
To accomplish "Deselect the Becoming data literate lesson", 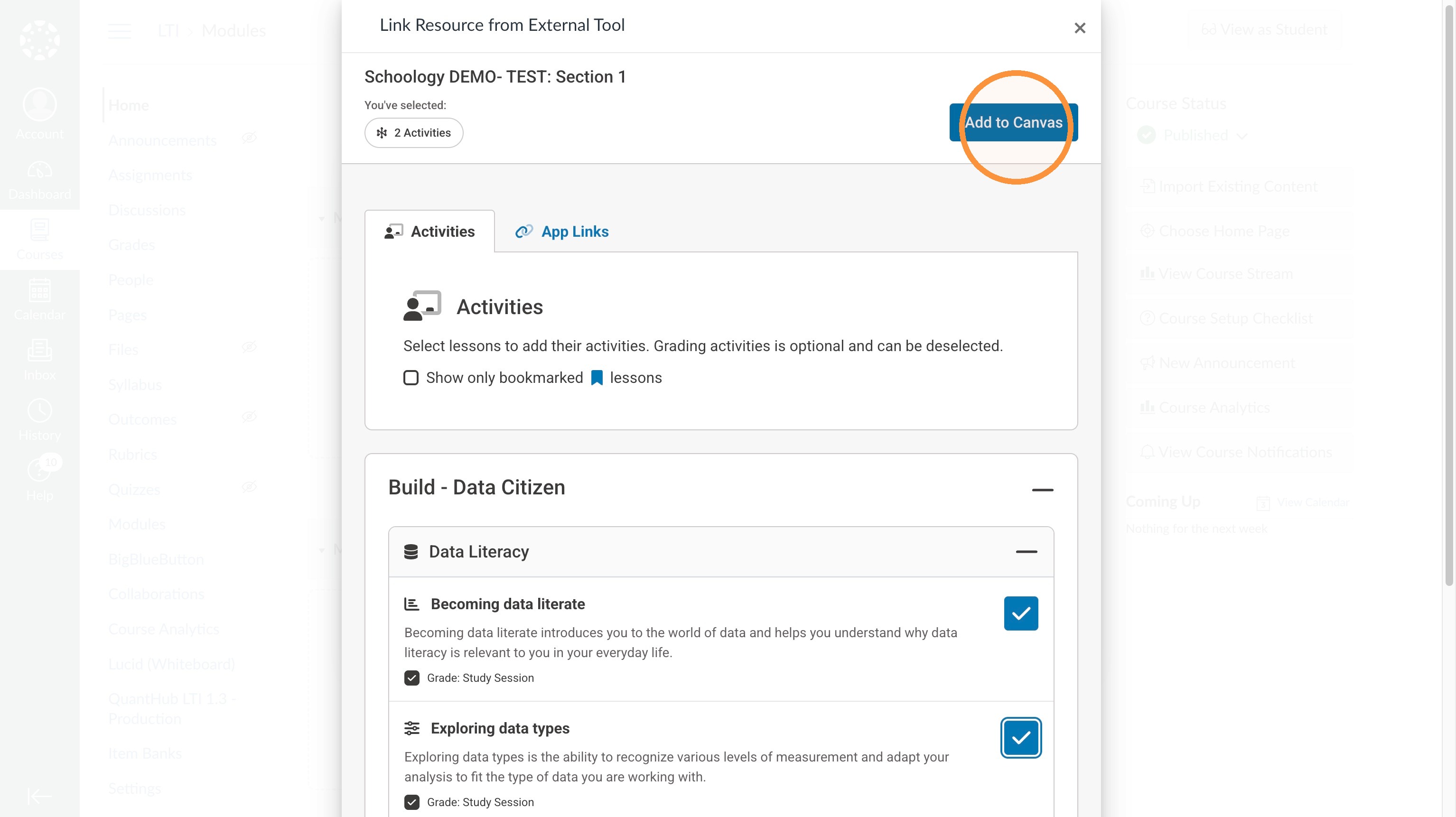I will tap(1021, 613).
